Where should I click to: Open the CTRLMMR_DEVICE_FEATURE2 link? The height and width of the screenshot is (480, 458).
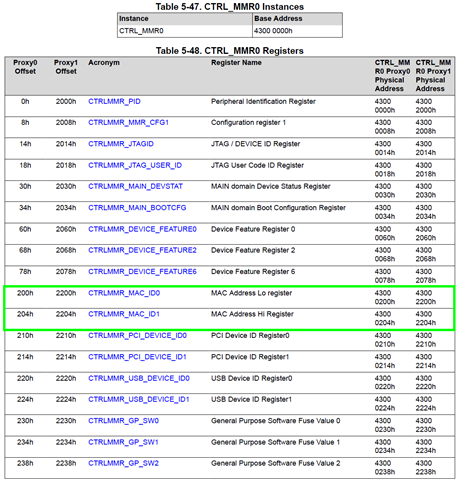tap(142, 250)
